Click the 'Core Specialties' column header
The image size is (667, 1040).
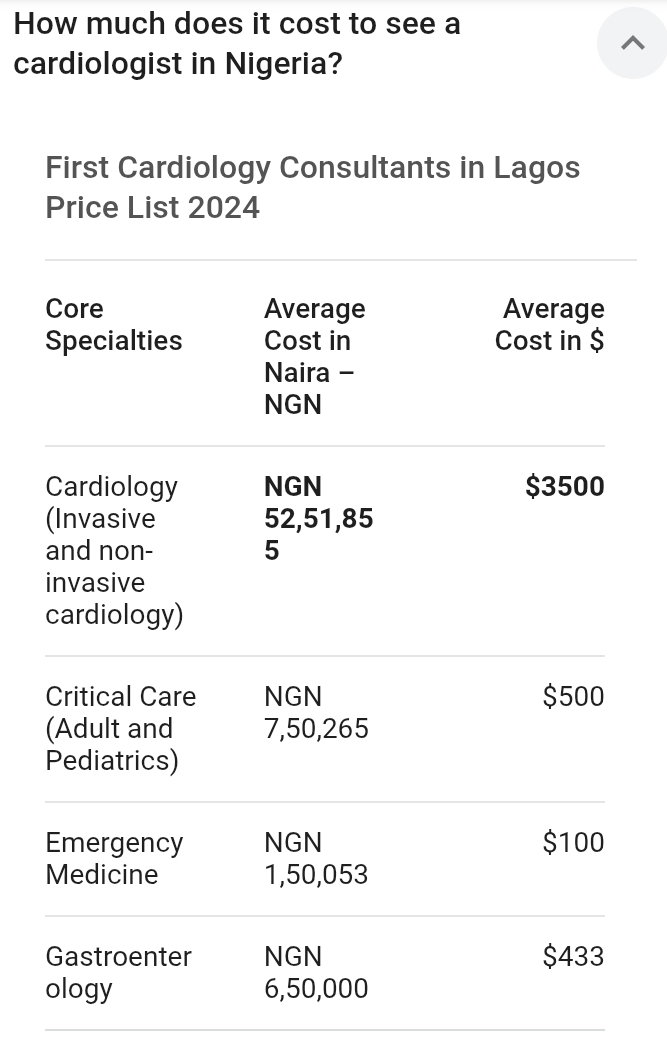point(113,324)
